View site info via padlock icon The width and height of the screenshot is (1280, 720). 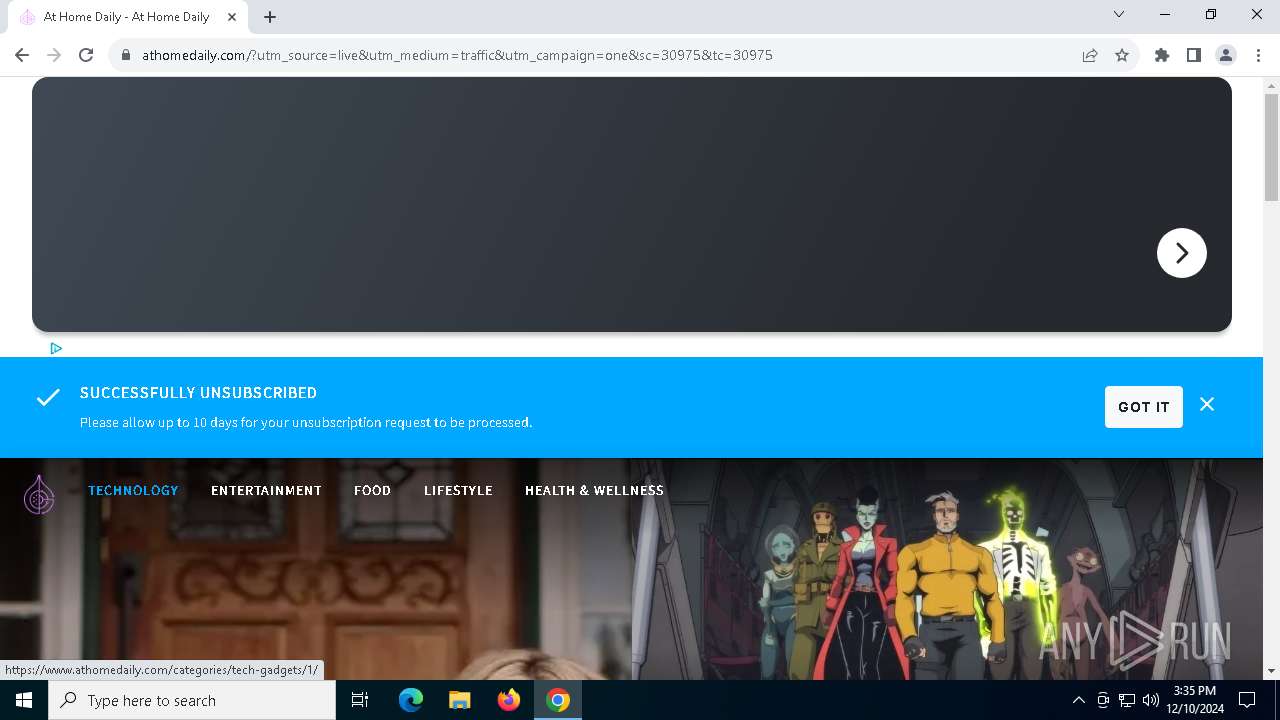tap(126, 55)
